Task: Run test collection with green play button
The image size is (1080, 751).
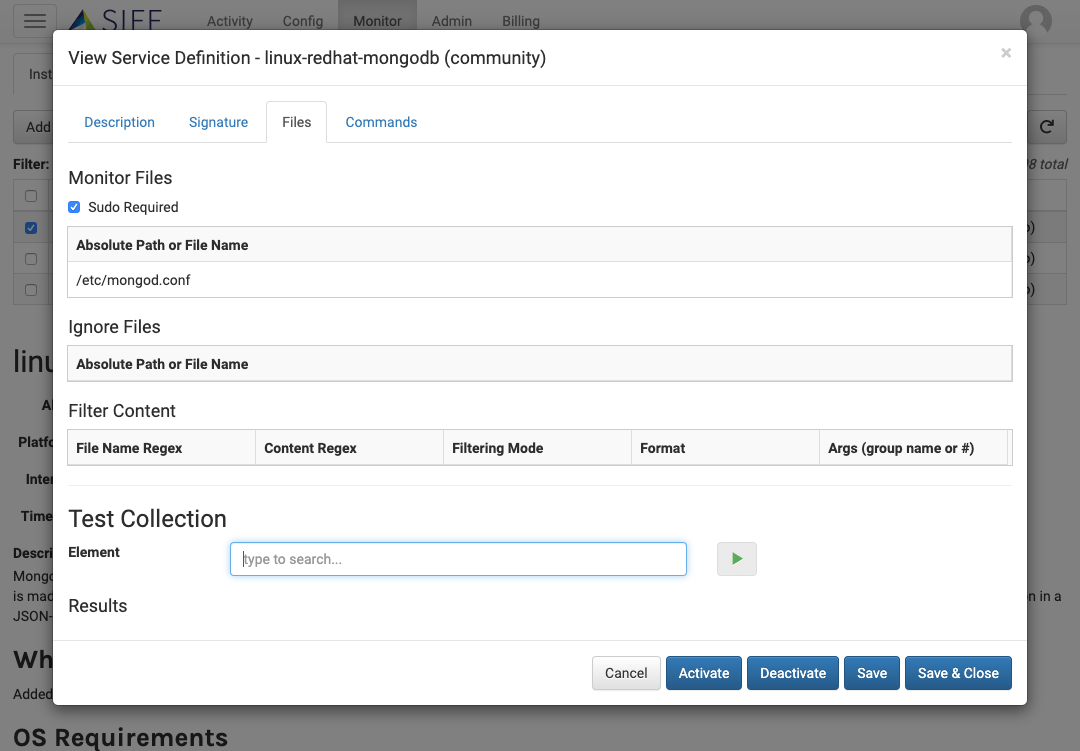Action: [x=736, y=559]
